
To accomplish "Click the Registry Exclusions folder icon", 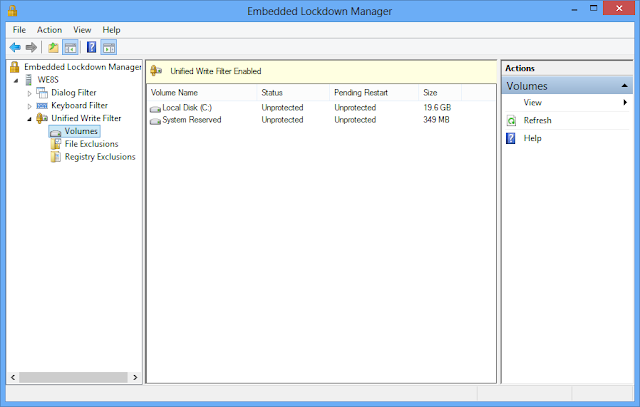I will [x=56, y=157].
